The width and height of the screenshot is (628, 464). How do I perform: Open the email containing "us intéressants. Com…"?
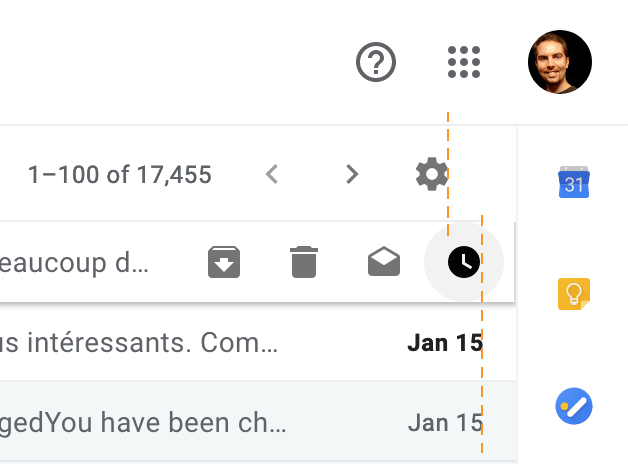tap(138, 343)
